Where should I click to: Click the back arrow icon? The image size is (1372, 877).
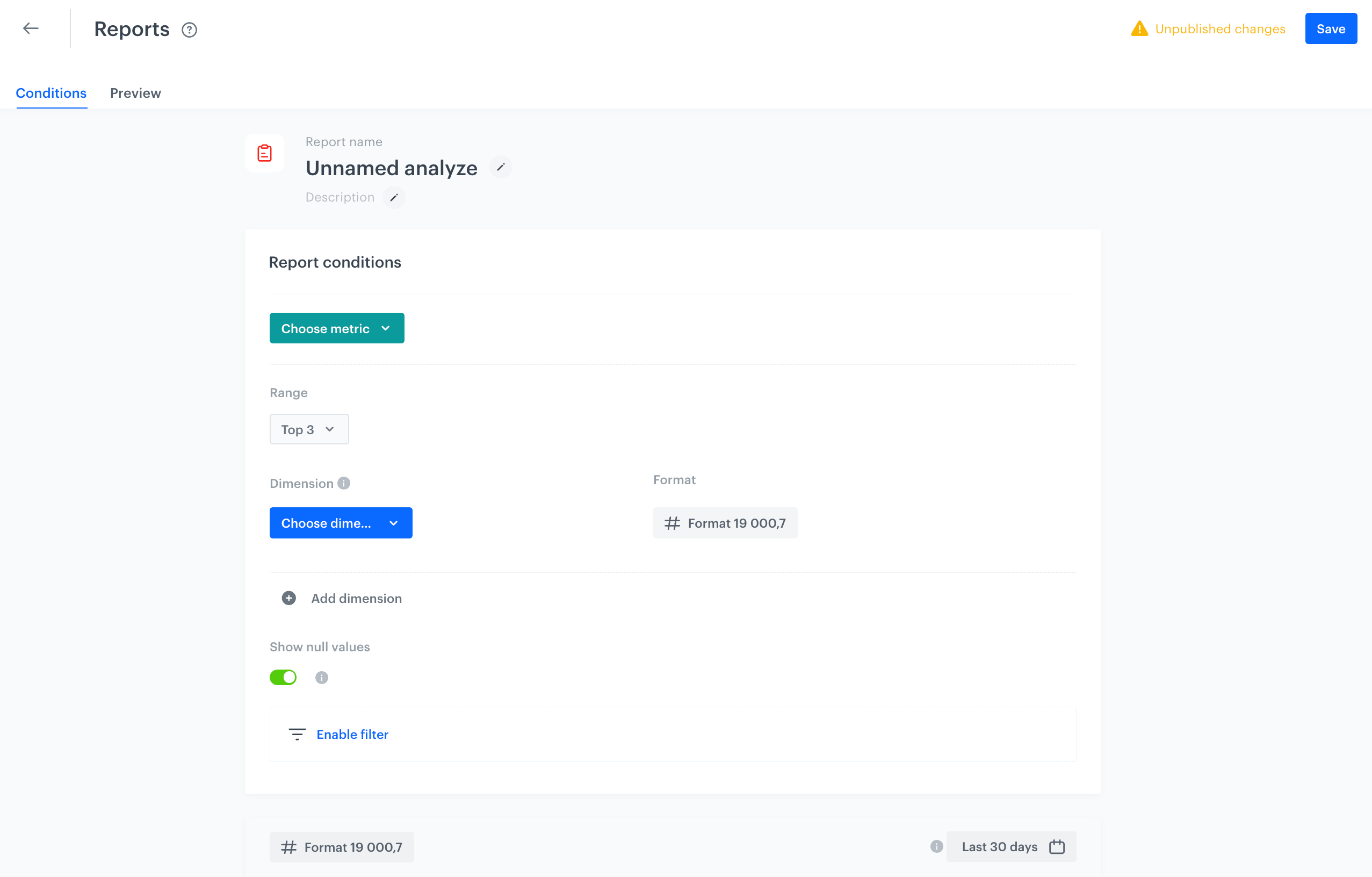[31, 28]
